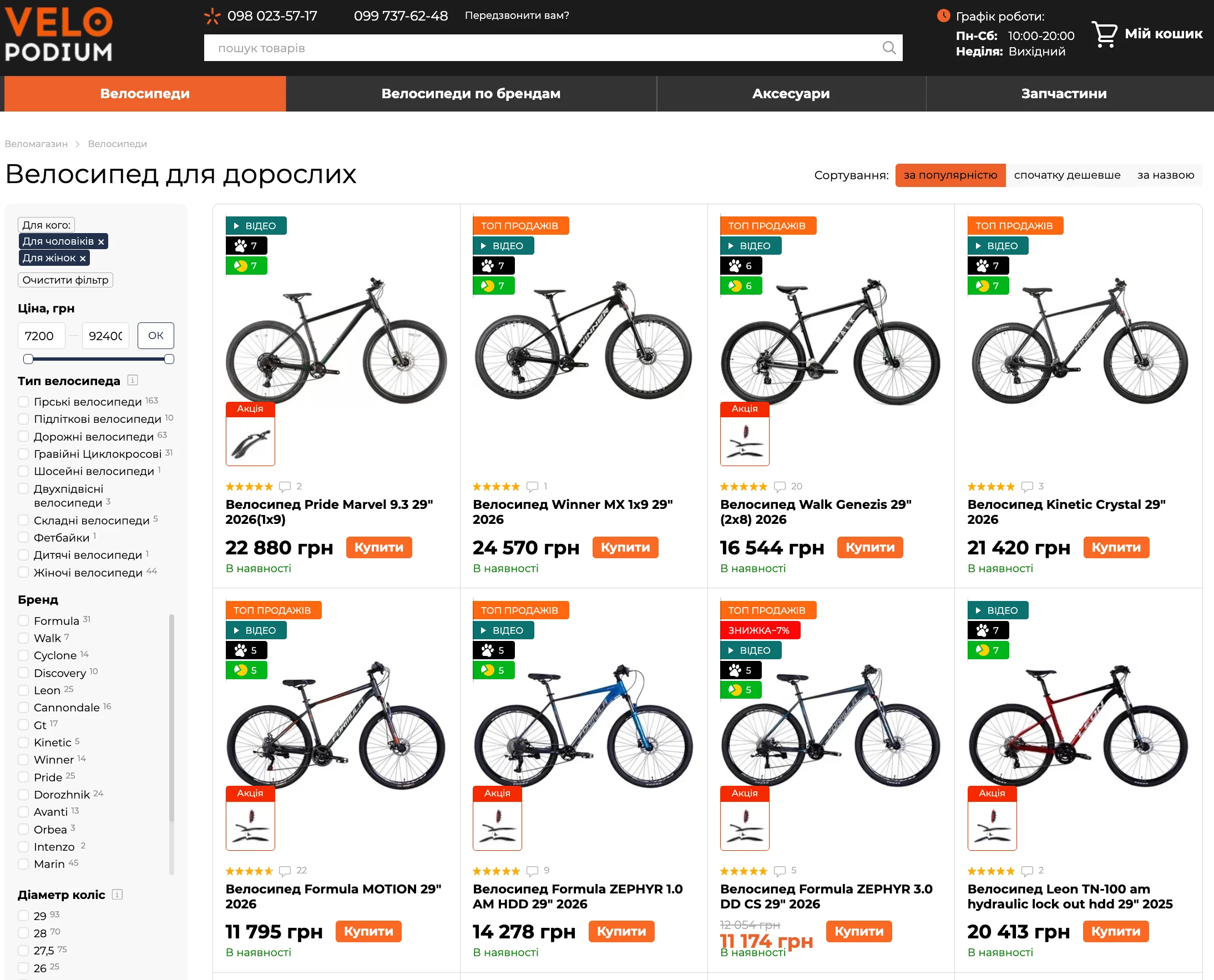This screenshot has width=1214, height=980.
Task: Check the Гірські велосипеди checkbox
Action: (x=23, y=401)
